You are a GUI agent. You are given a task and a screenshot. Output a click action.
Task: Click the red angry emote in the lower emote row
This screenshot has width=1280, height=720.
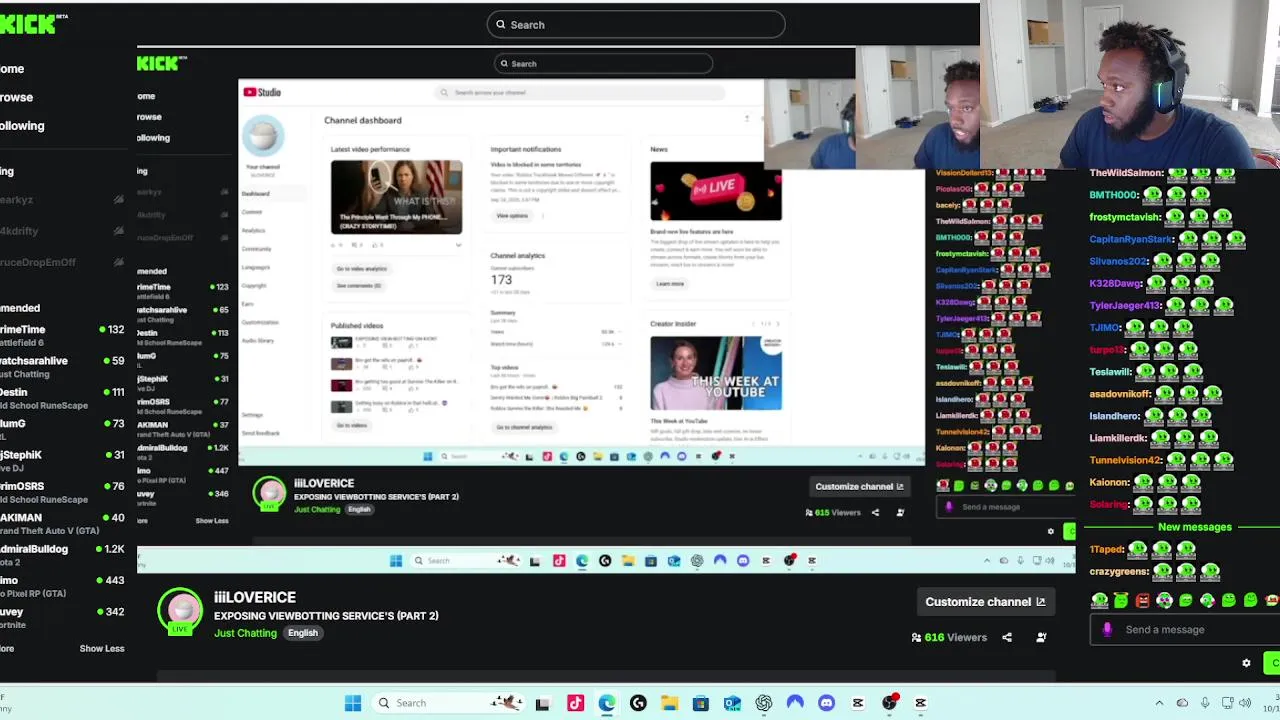[1143, 600]
